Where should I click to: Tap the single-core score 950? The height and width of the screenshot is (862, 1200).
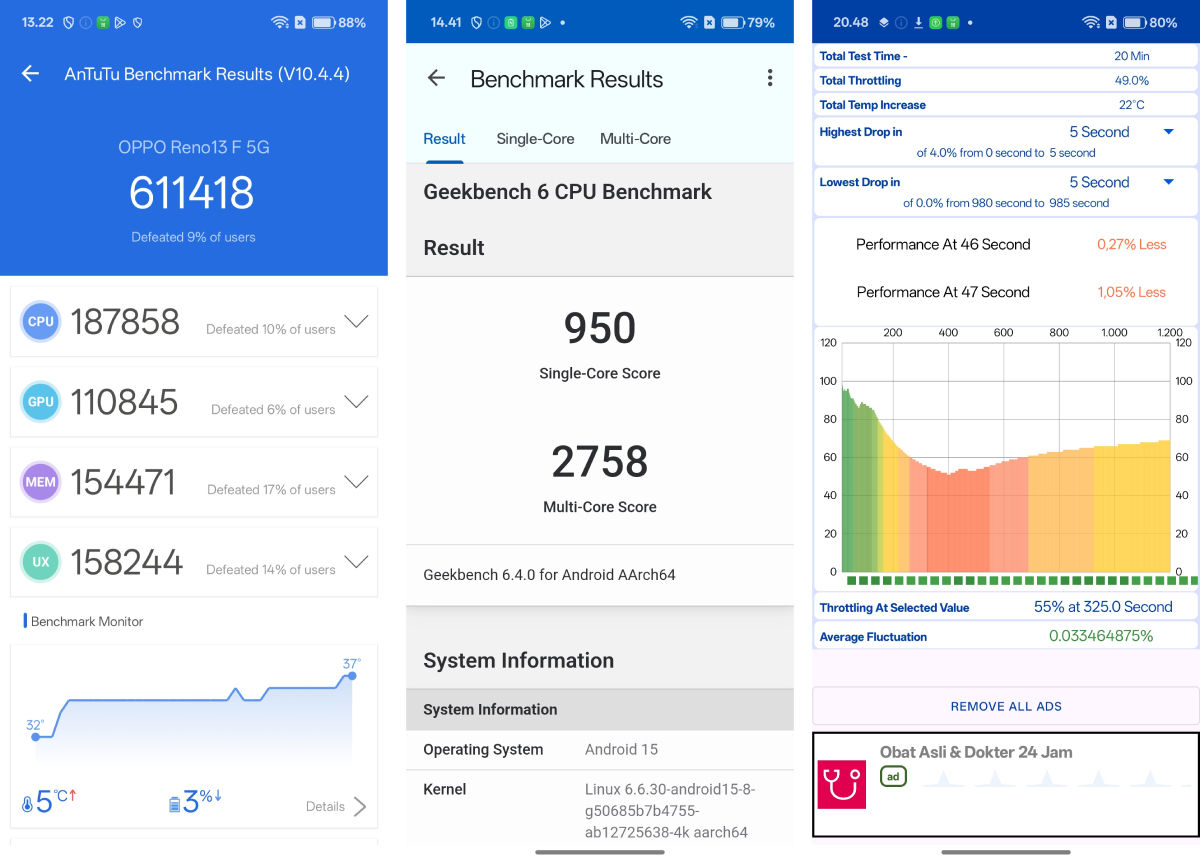click(x=600, y=328)
